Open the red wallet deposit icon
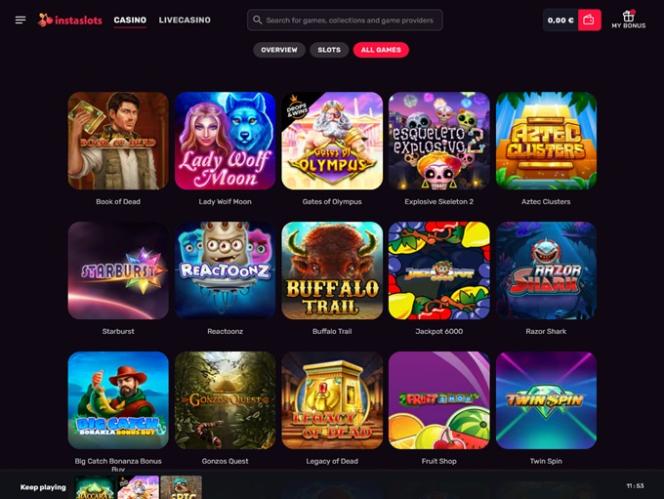Viewport: 664px width, 499px height. [x=589, y=20]
